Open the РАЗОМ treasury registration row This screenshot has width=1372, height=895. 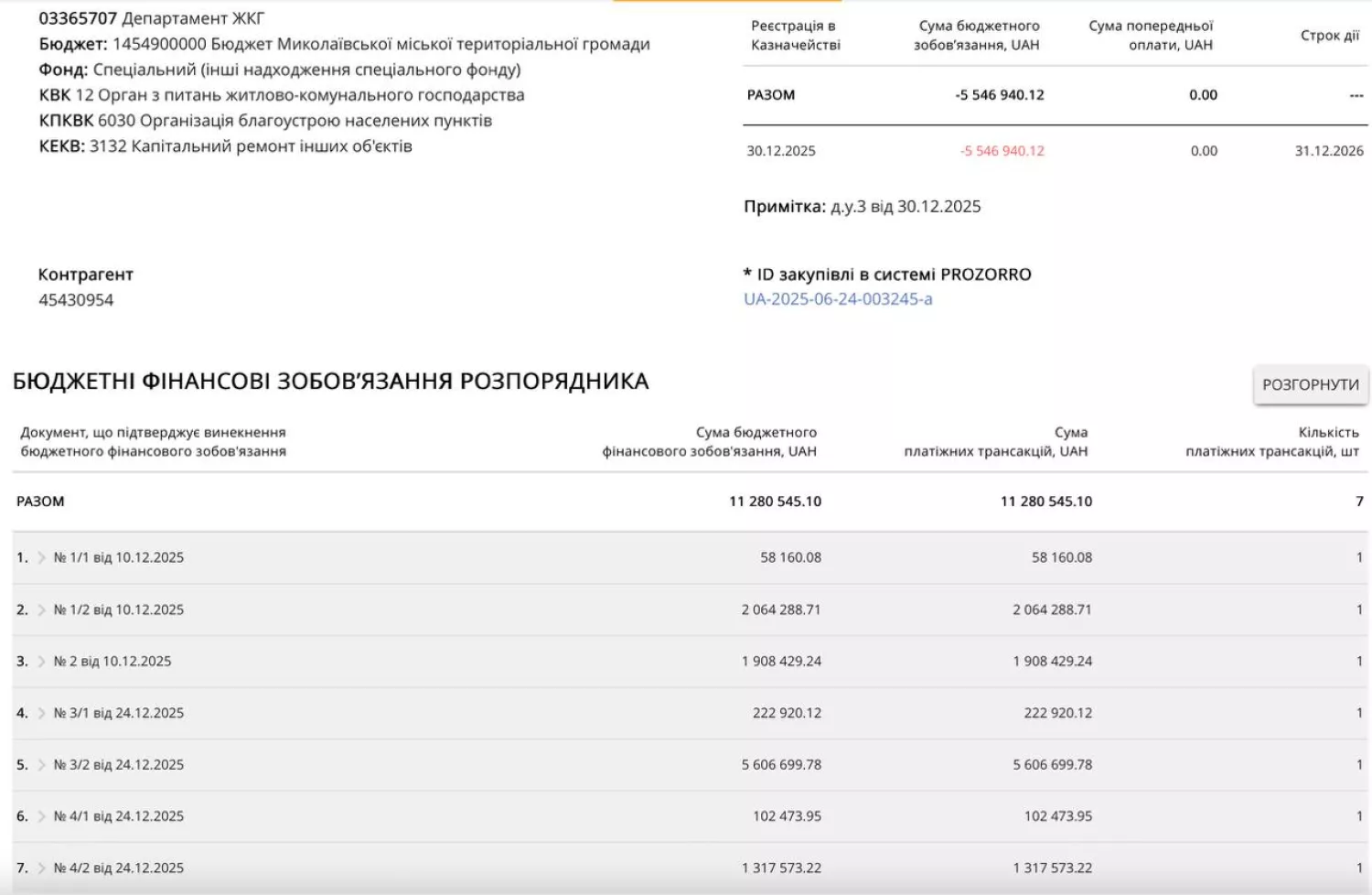click(x=771, y=94)
